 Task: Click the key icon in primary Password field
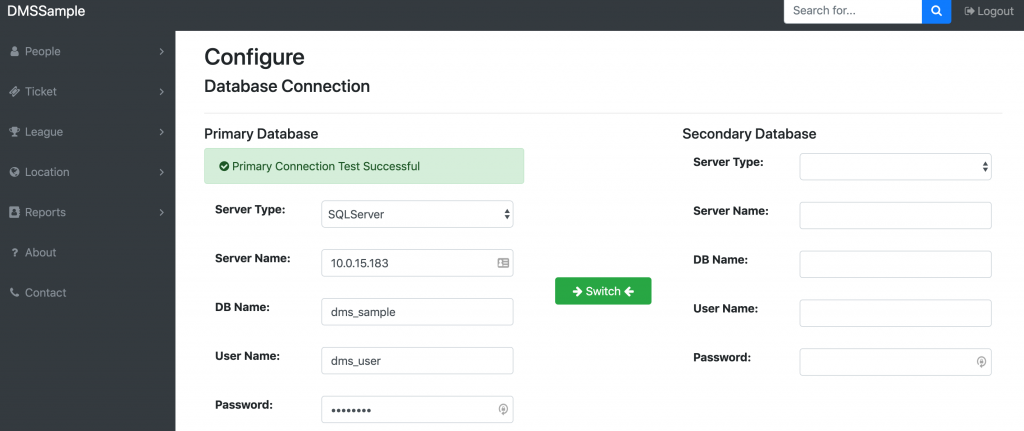[x=503, y=409]
